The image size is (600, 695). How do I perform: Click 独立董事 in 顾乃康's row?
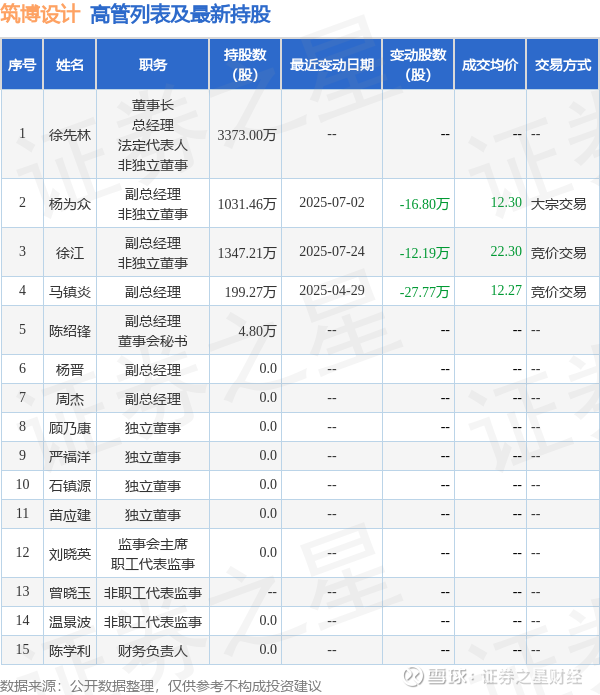tap(153, 428)
